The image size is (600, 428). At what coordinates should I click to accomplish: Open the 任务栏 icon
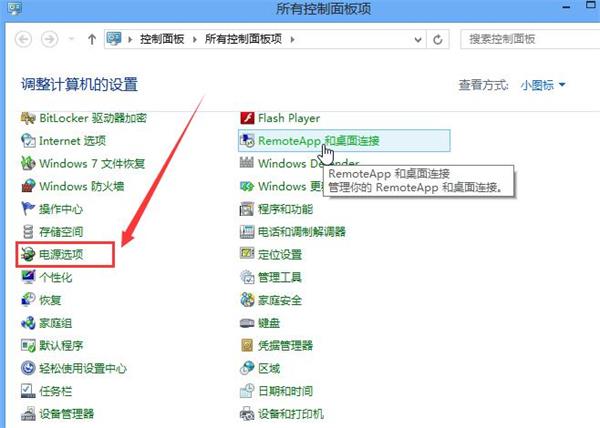[28, 391]
